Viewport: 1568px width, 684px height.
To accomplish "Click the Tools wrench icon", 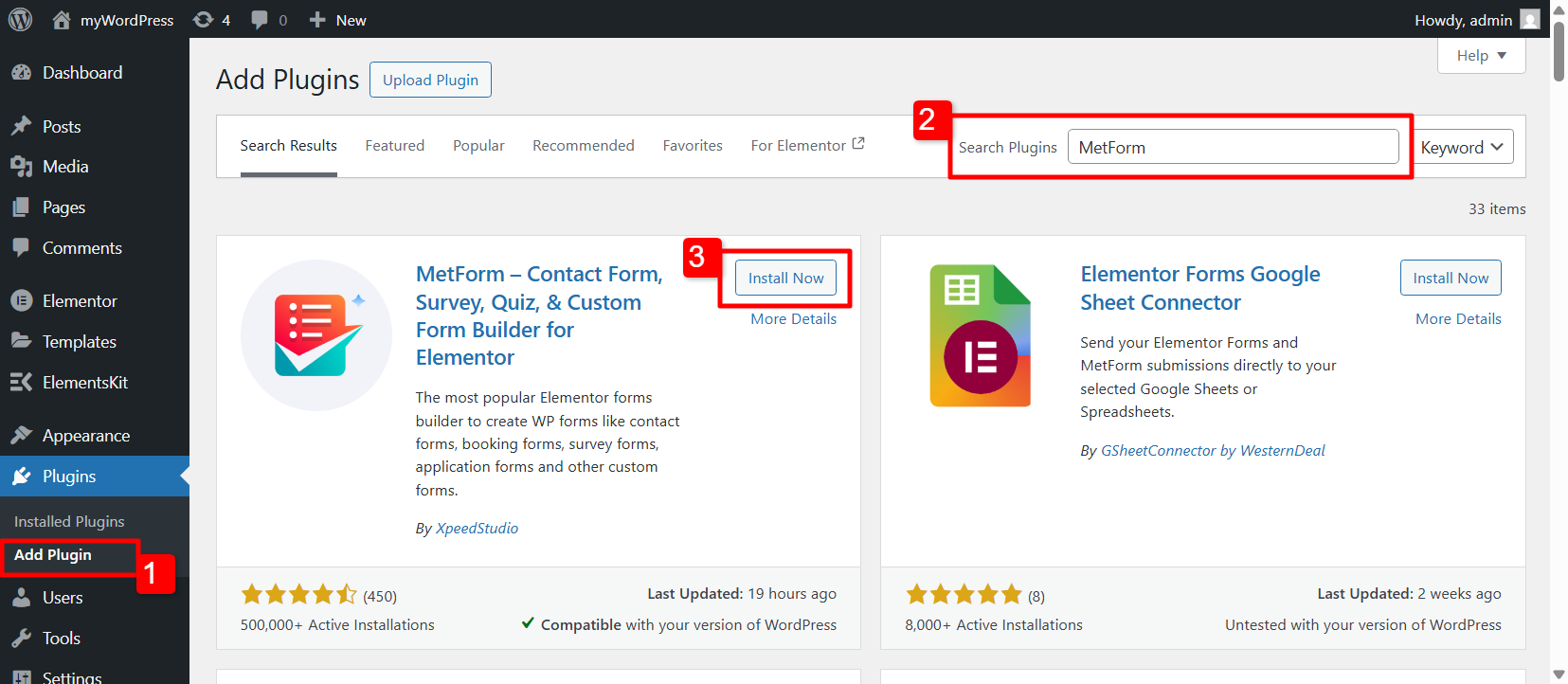I will (21, 638).
